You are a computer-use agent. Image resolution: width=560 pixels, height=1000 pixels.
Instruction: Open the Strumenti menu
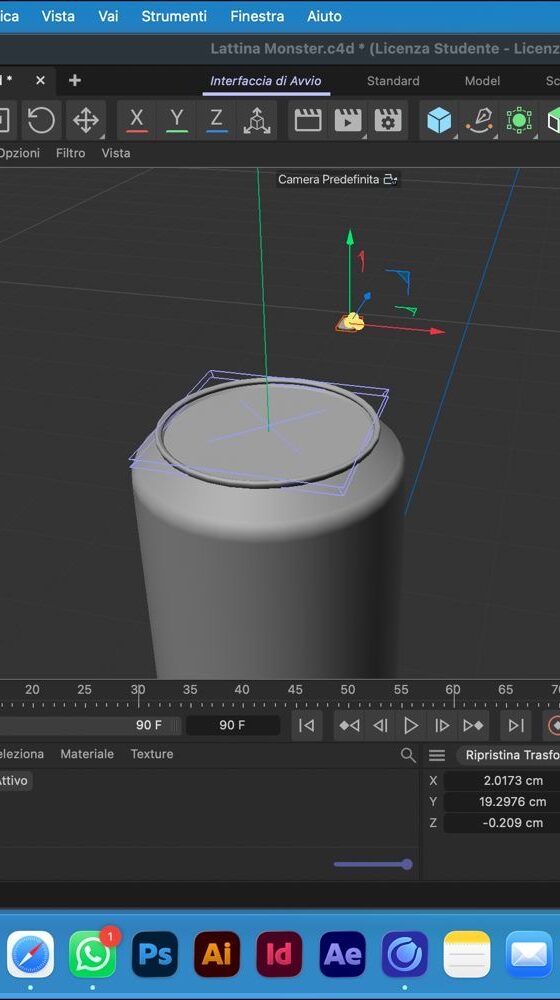coord(174,16)
